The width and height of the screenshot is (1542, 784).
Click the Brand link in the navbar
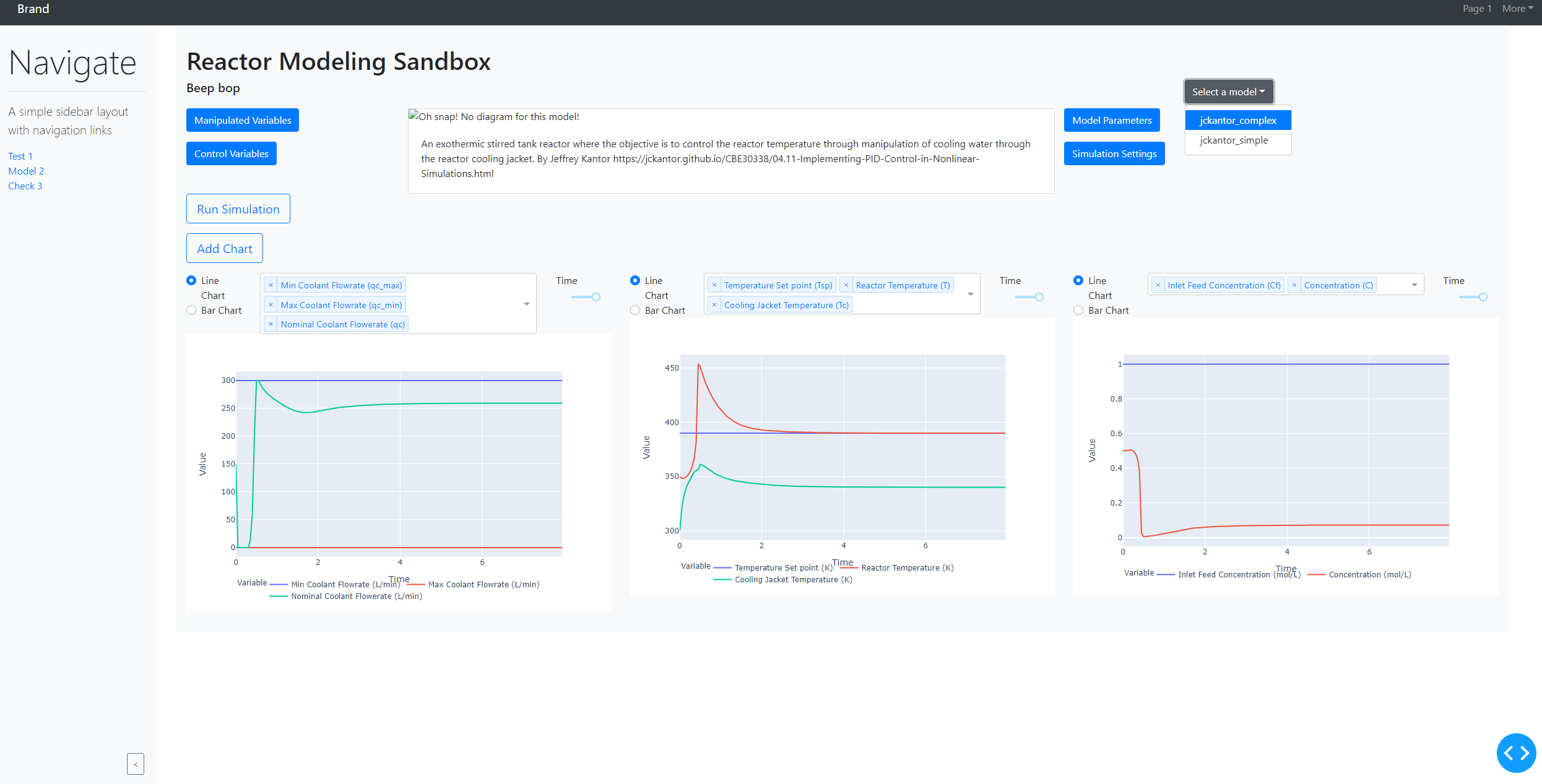coord(33,8)
